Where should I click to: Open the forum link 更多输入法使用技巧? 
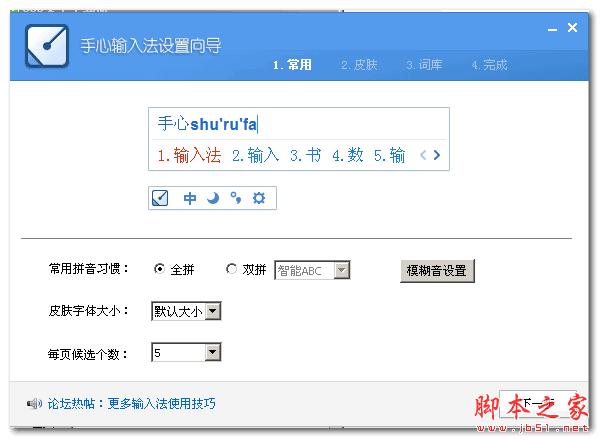click(161, 403)
